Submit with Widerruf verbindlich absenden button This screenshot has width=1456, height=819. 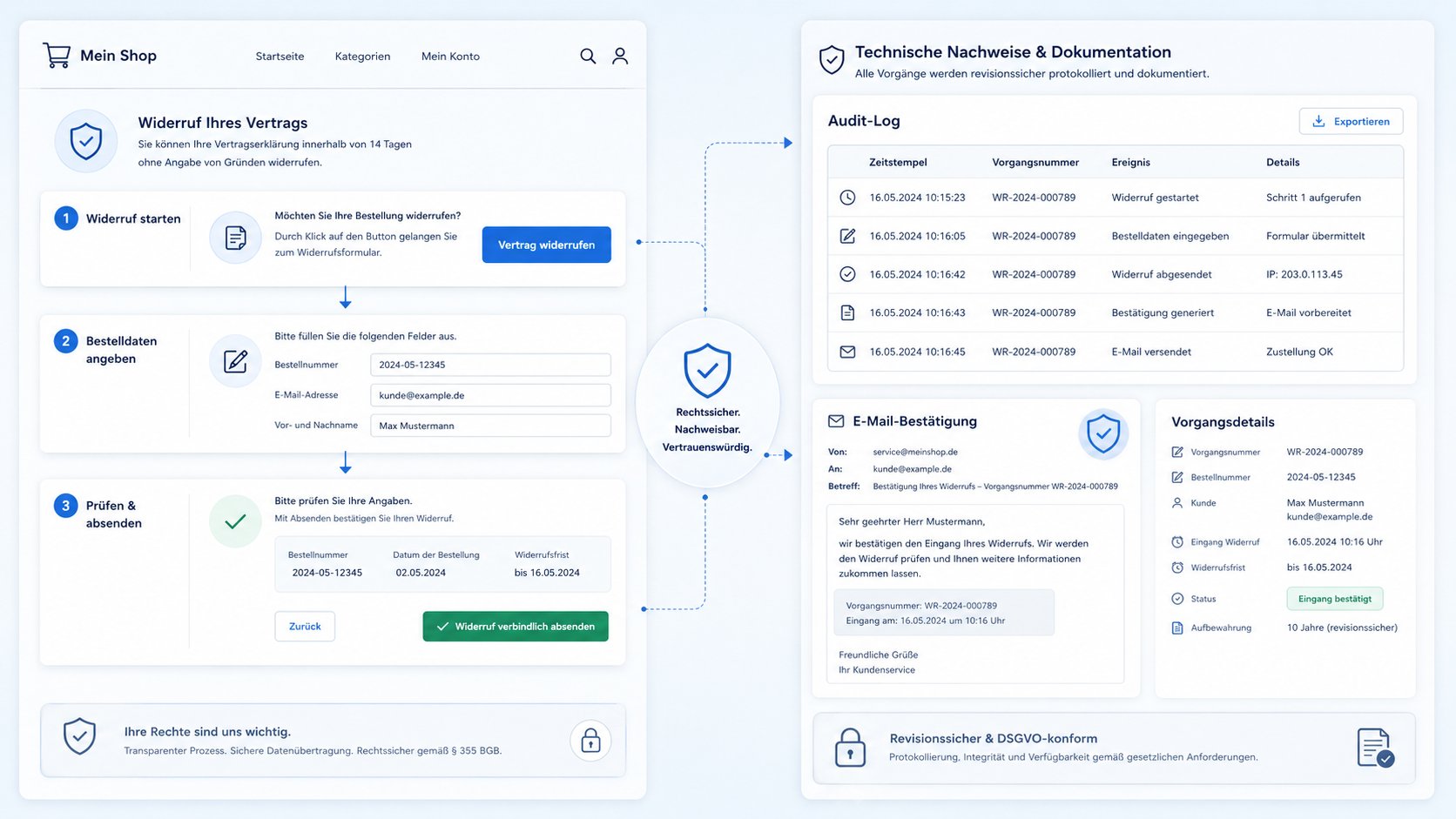pyautogui.click(x=516, y=627)
